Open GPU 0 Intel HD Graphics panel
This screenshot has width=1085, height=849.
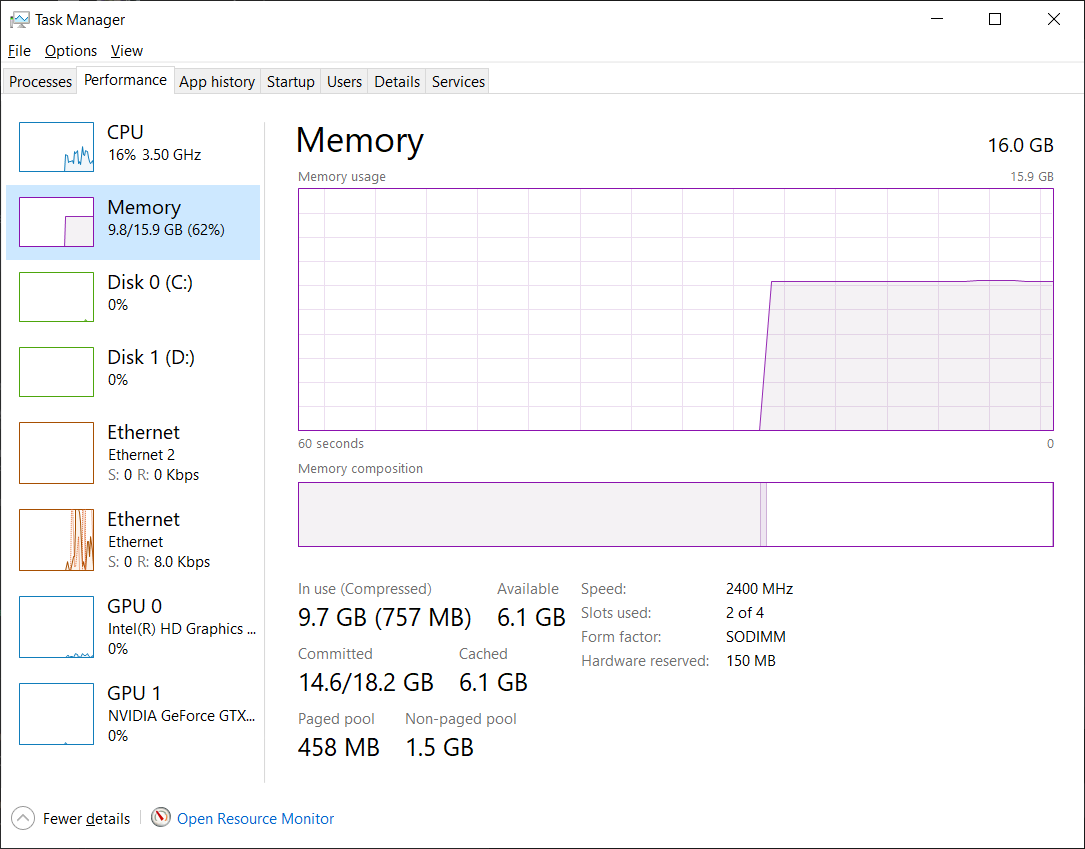133,627
